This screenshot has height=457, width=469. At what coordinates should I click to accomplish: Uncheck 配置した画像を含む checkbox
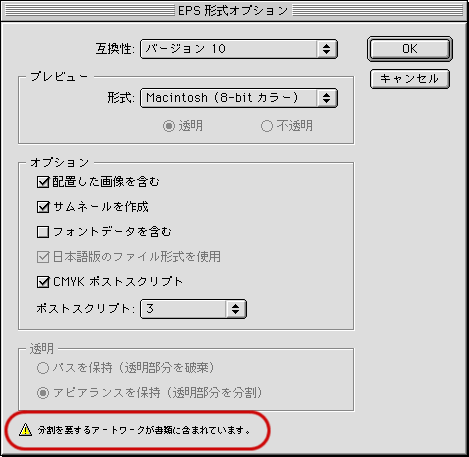(x=43, y=182)
